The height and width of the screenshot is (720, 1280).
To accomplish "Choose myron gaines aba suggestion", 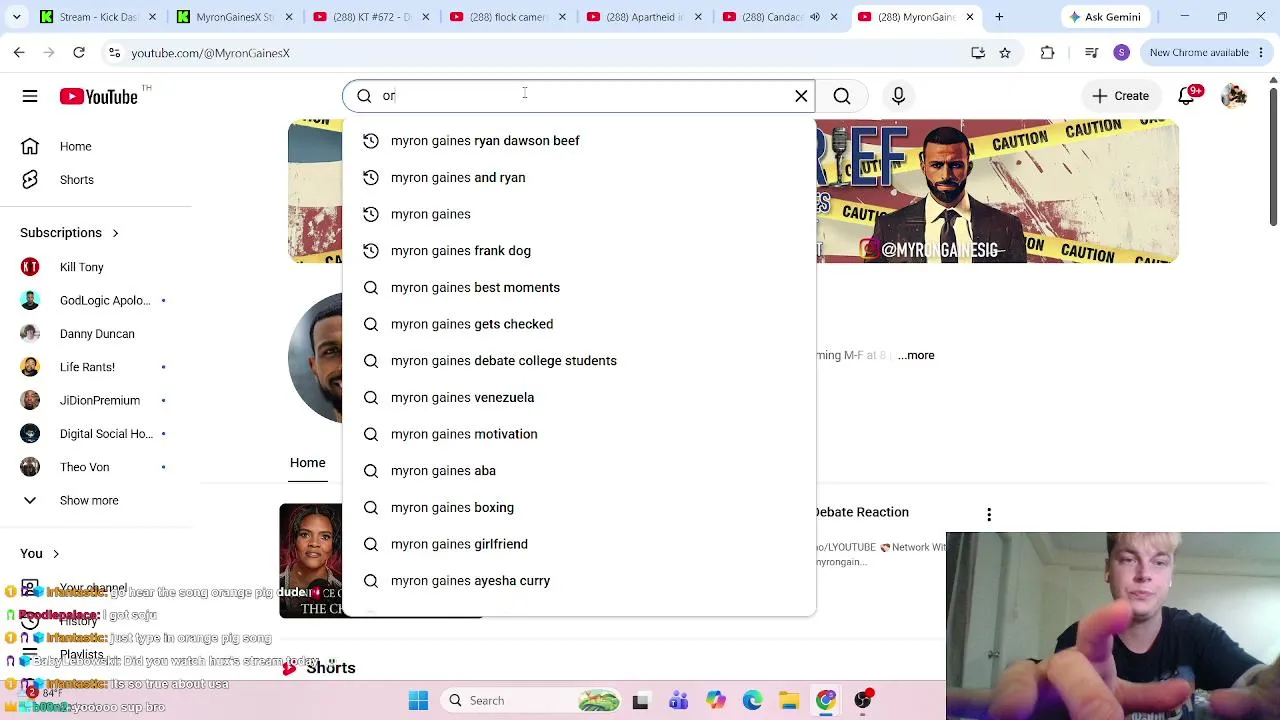I will pyautogui.click(x=579, y=471).
